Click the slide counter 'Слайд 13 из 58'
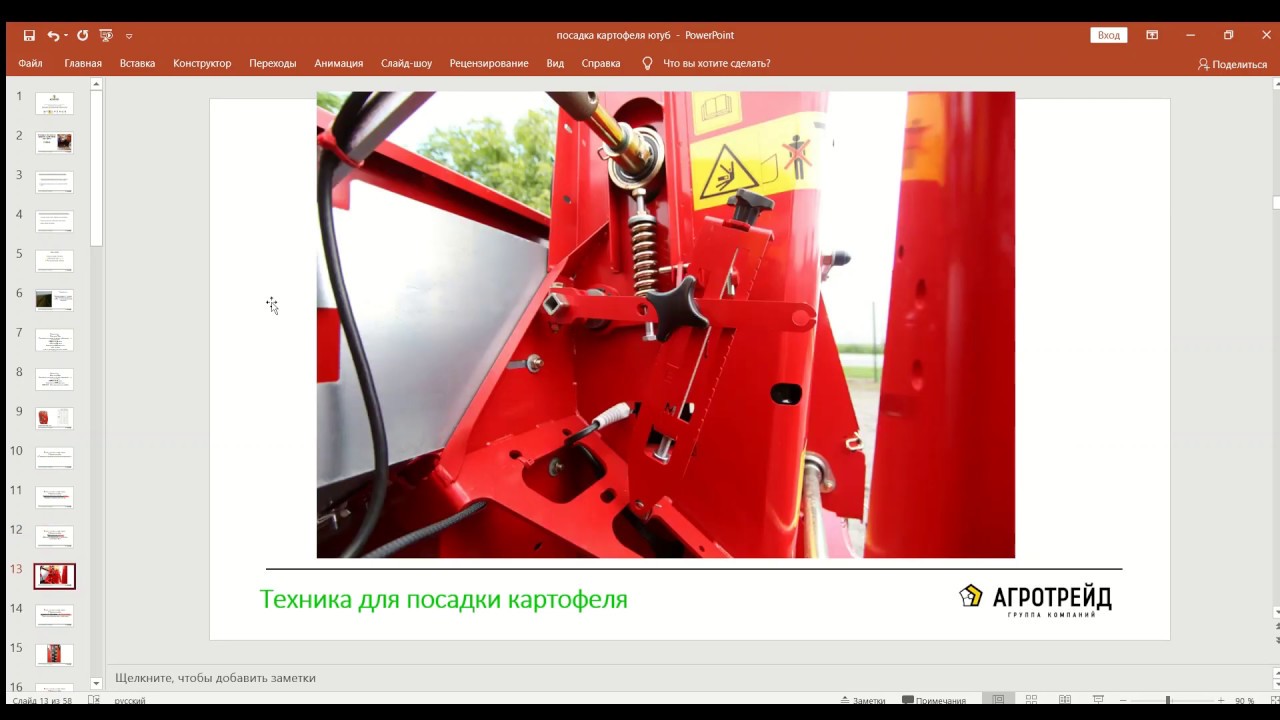The height and width of the screenshot is (720, 1280). 42,701
